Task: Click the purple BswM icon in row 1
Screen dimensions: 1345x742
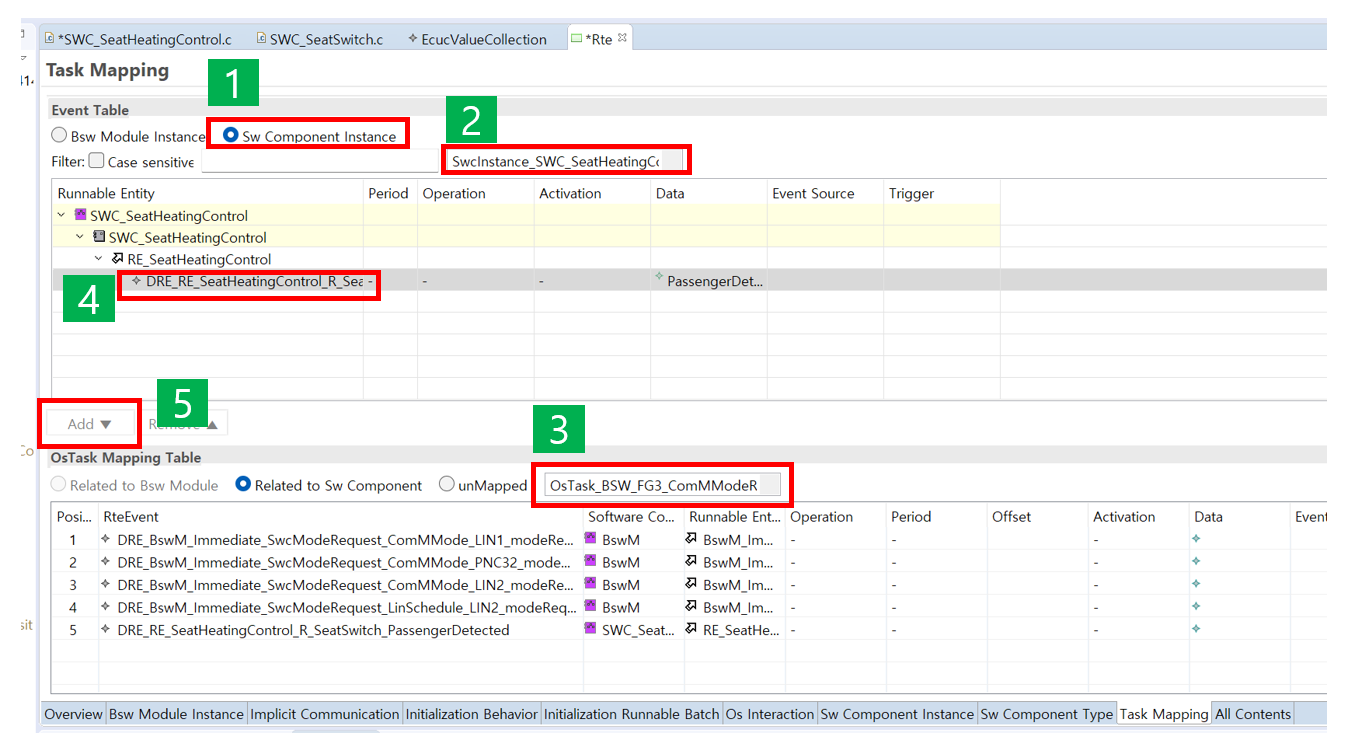Action: click(x=592, y=539)
